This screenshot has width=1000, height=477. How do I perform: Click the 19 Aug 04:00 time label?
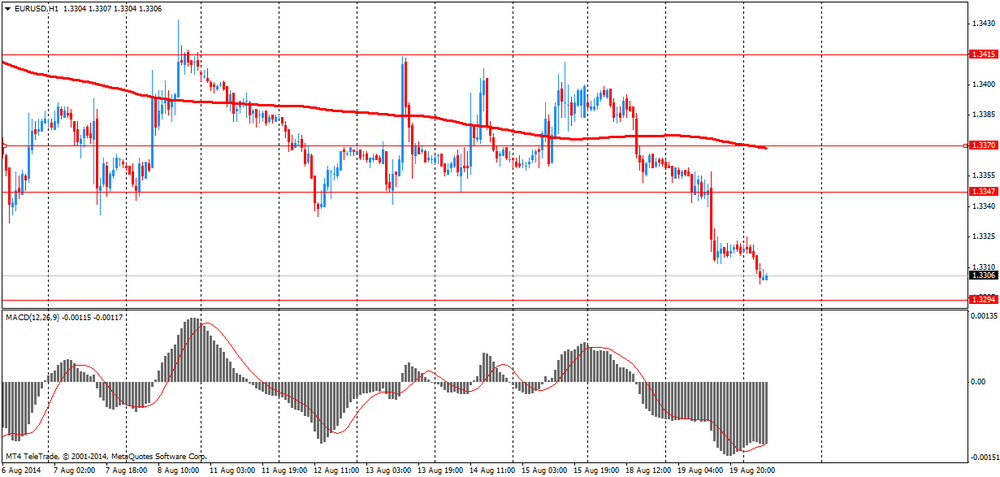700,471
